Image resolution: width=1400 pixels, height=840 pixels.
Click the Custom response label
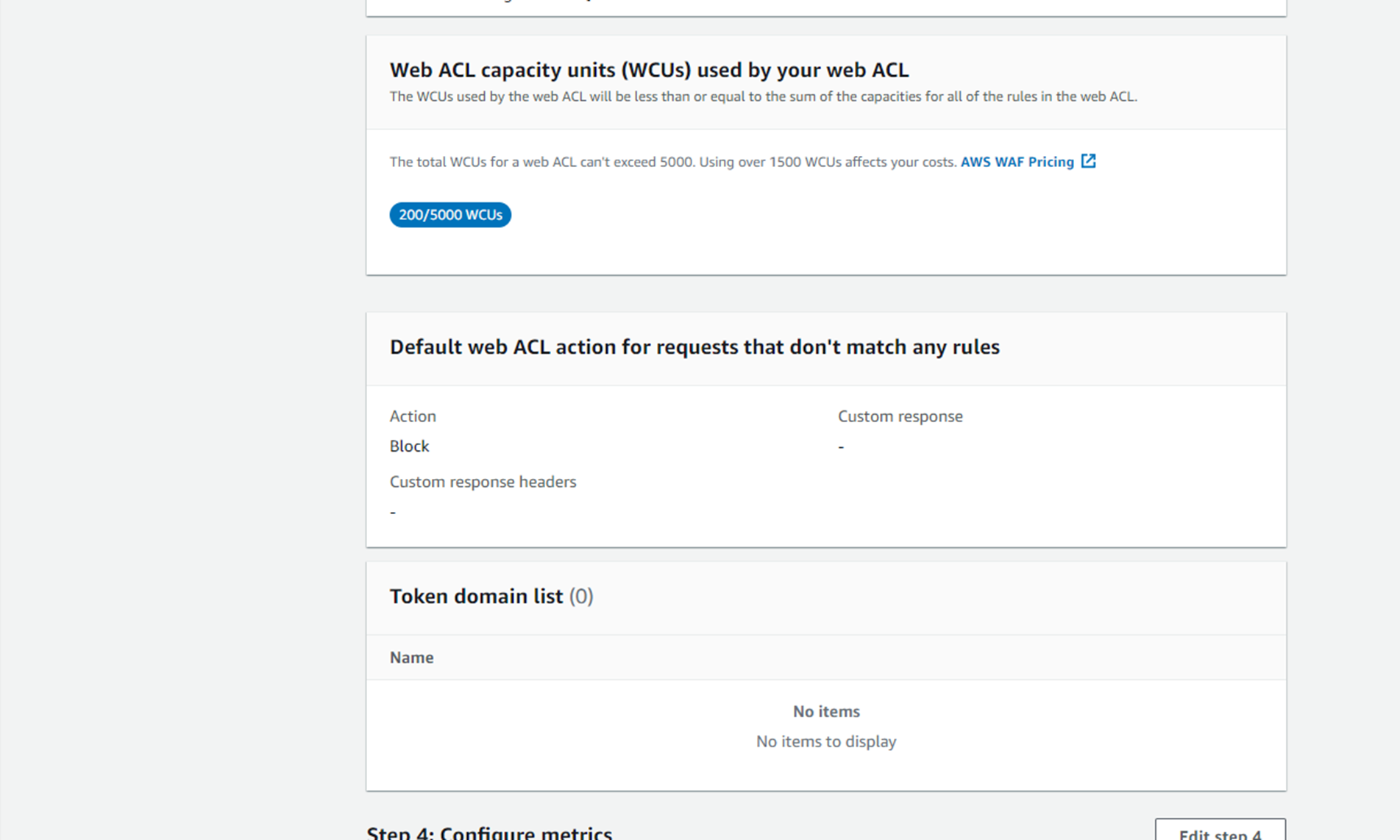(900, 416)
